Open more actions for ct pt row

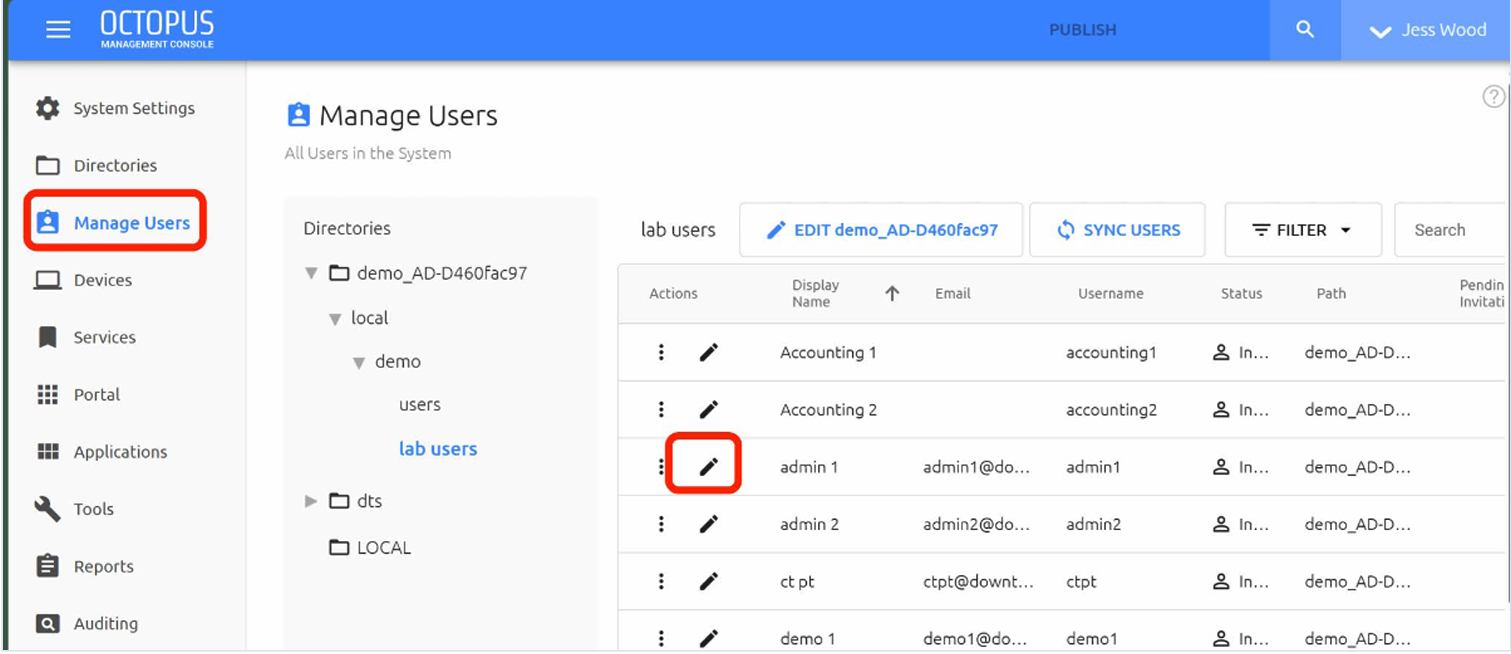(661, 581)
